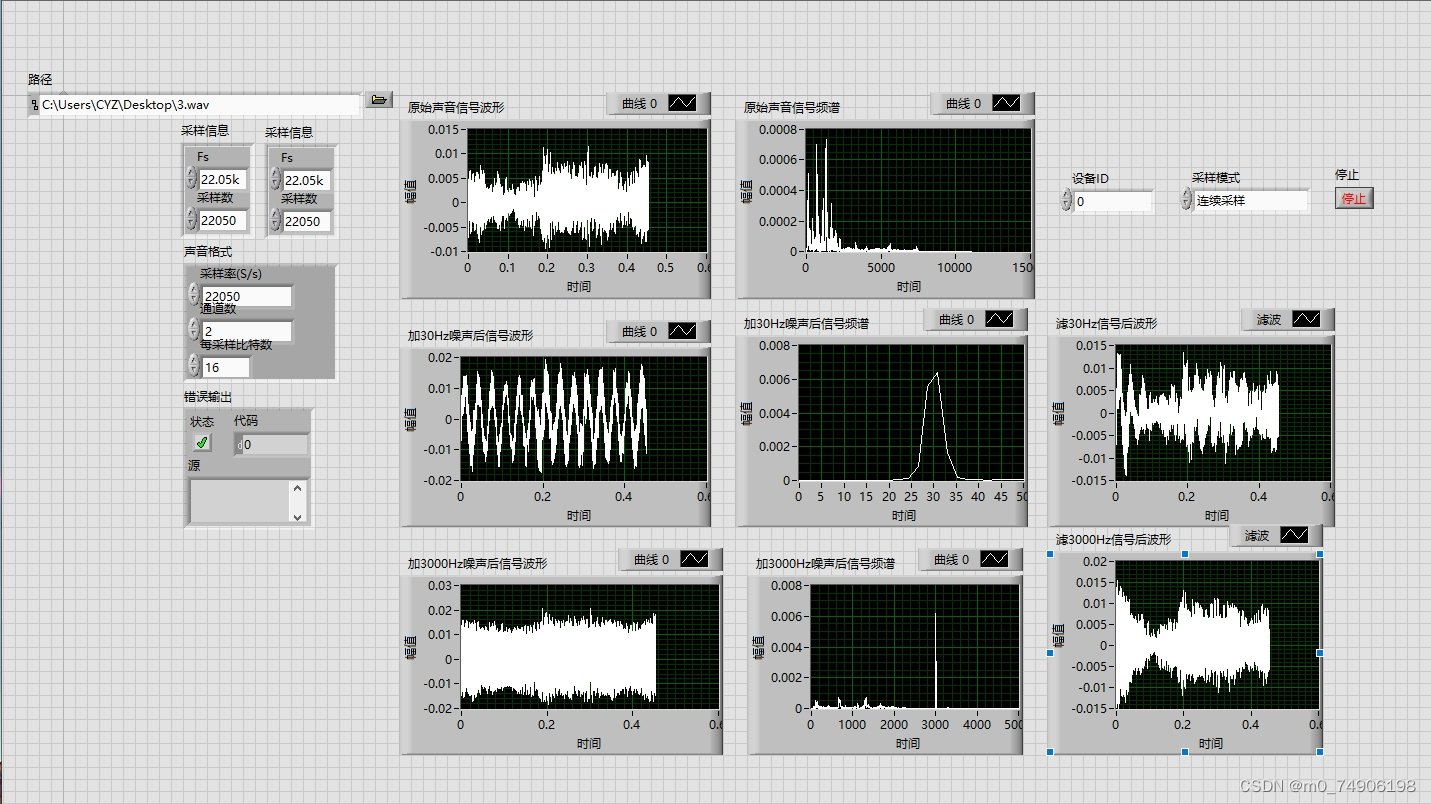Click the 幅值 y-axis label of 加30Hz噪声后信号波形
The image size is (1431, 804).
pos(411,418)
